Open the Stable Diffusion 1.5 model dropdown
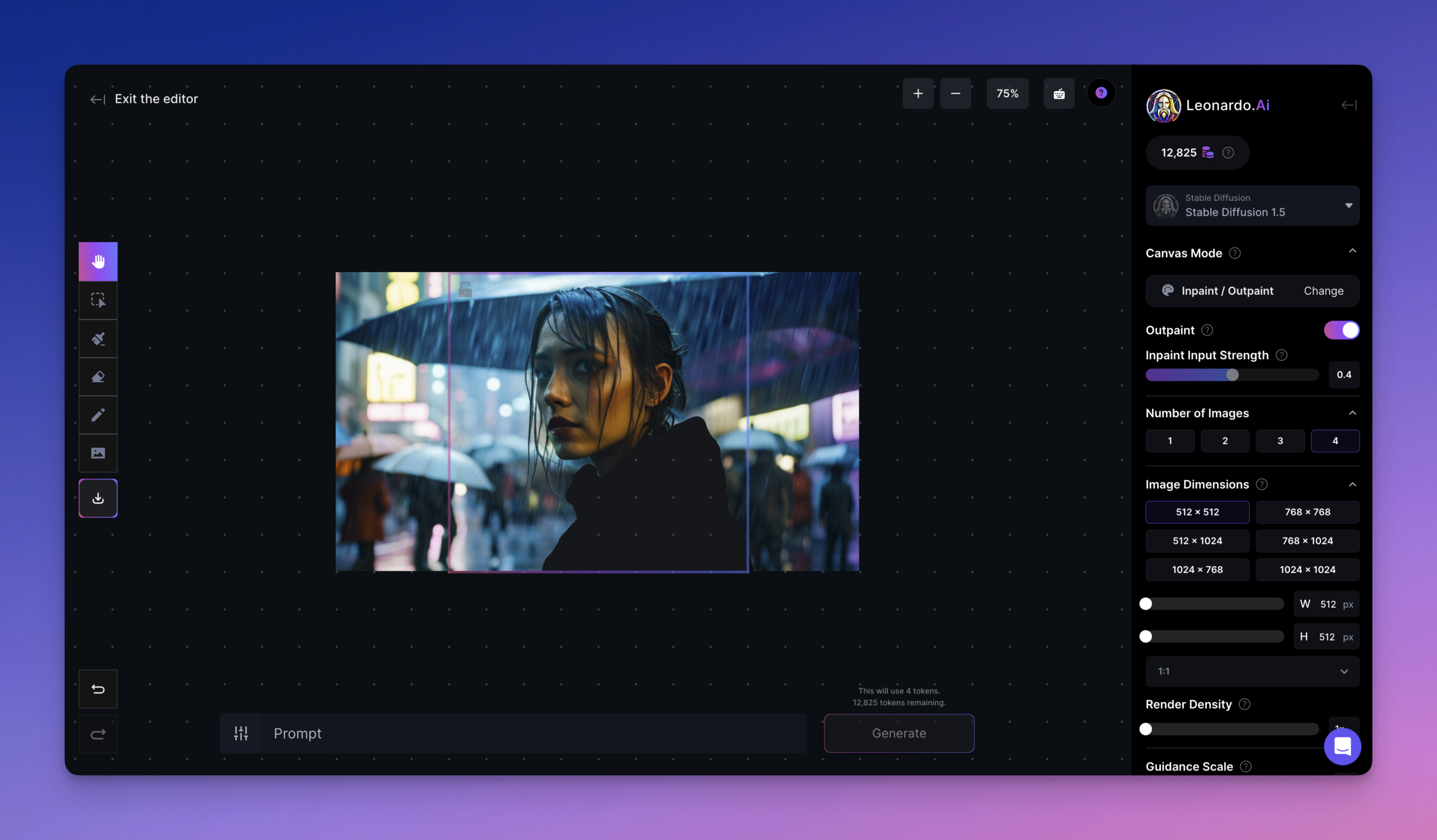 click(x=1252, y=205)
